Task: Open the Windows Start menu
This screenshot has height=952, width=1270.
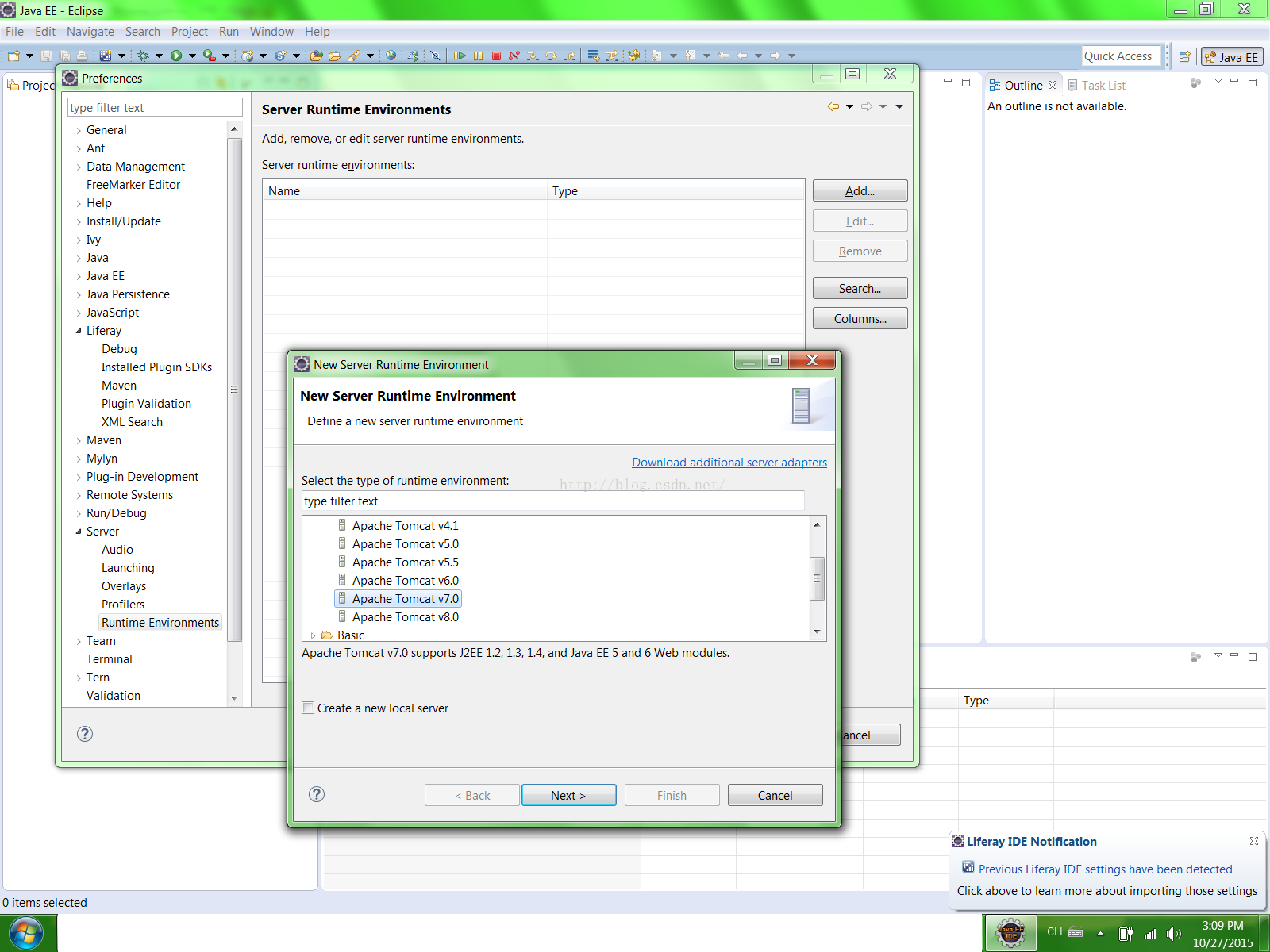Action: click(26, 933)
